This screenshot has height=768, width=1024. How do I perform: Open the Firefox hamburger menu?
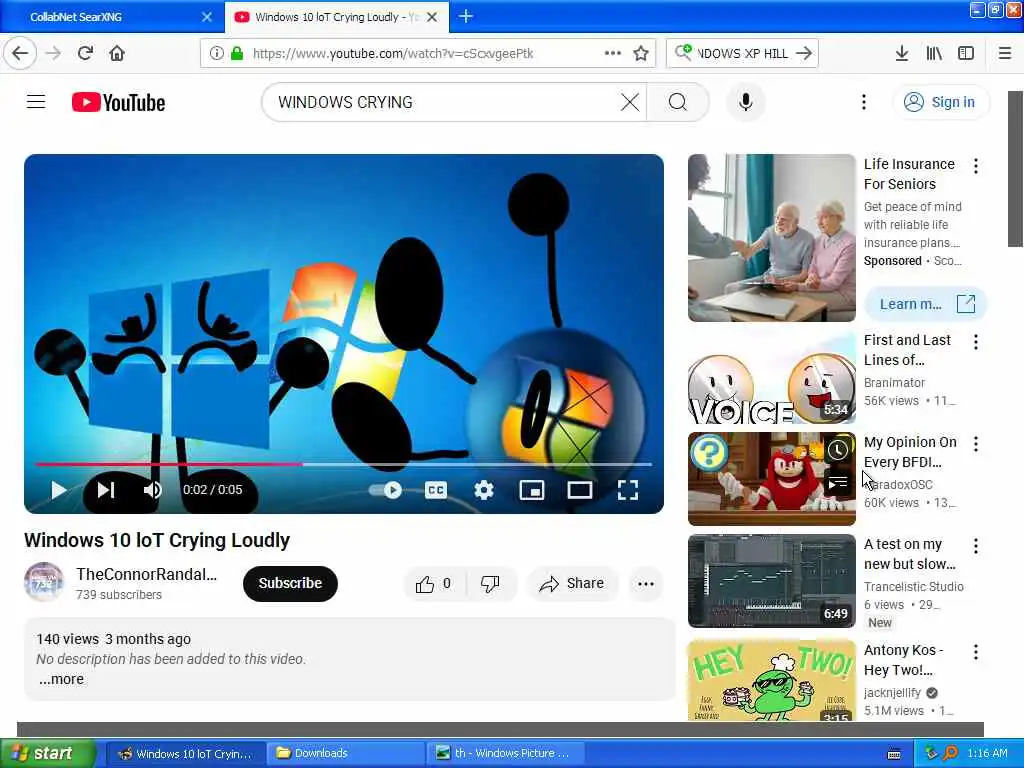tap(1005, 53)
